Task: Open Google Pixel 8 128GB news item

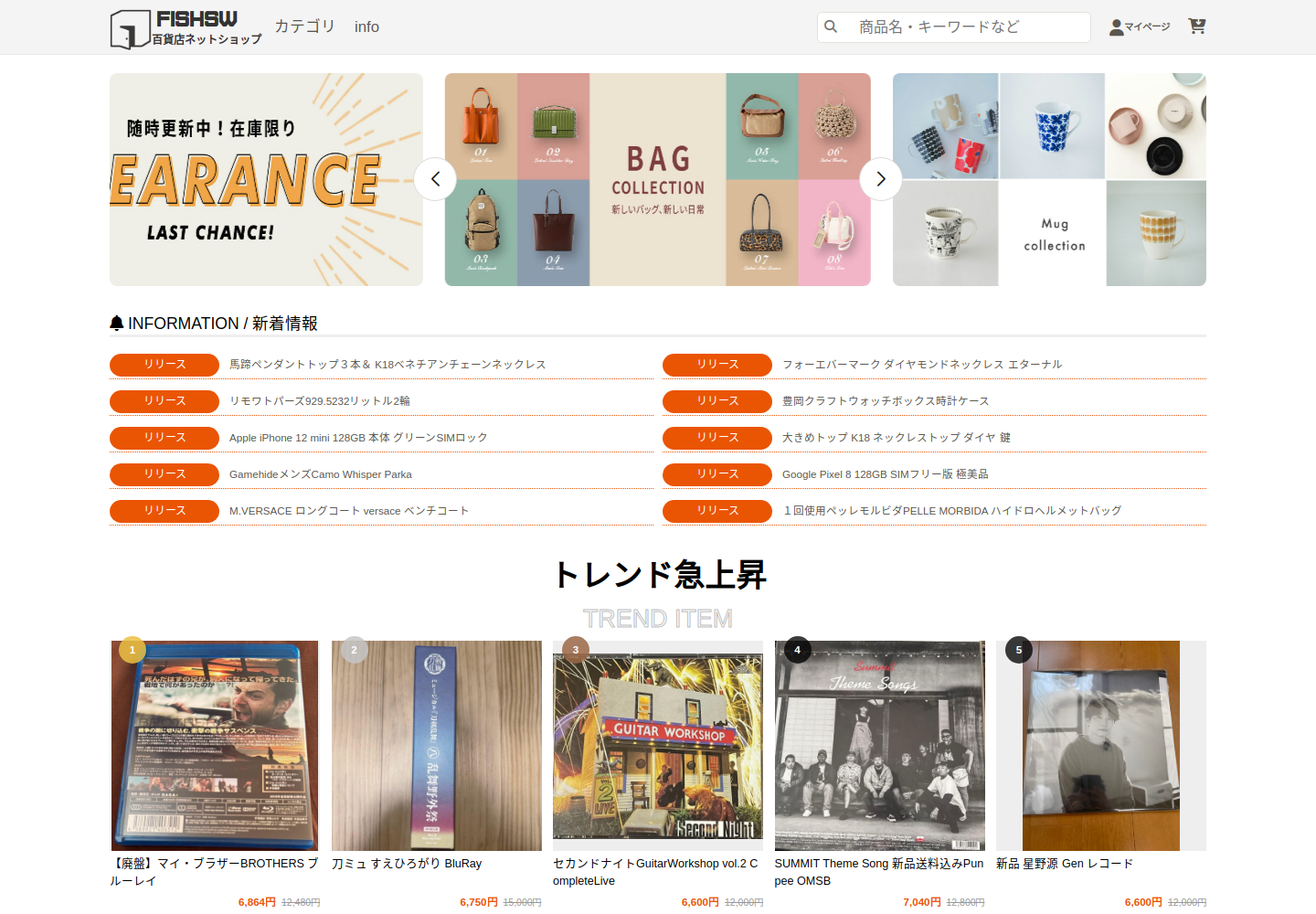Action: pyautogui.click(x=886, y=474)
